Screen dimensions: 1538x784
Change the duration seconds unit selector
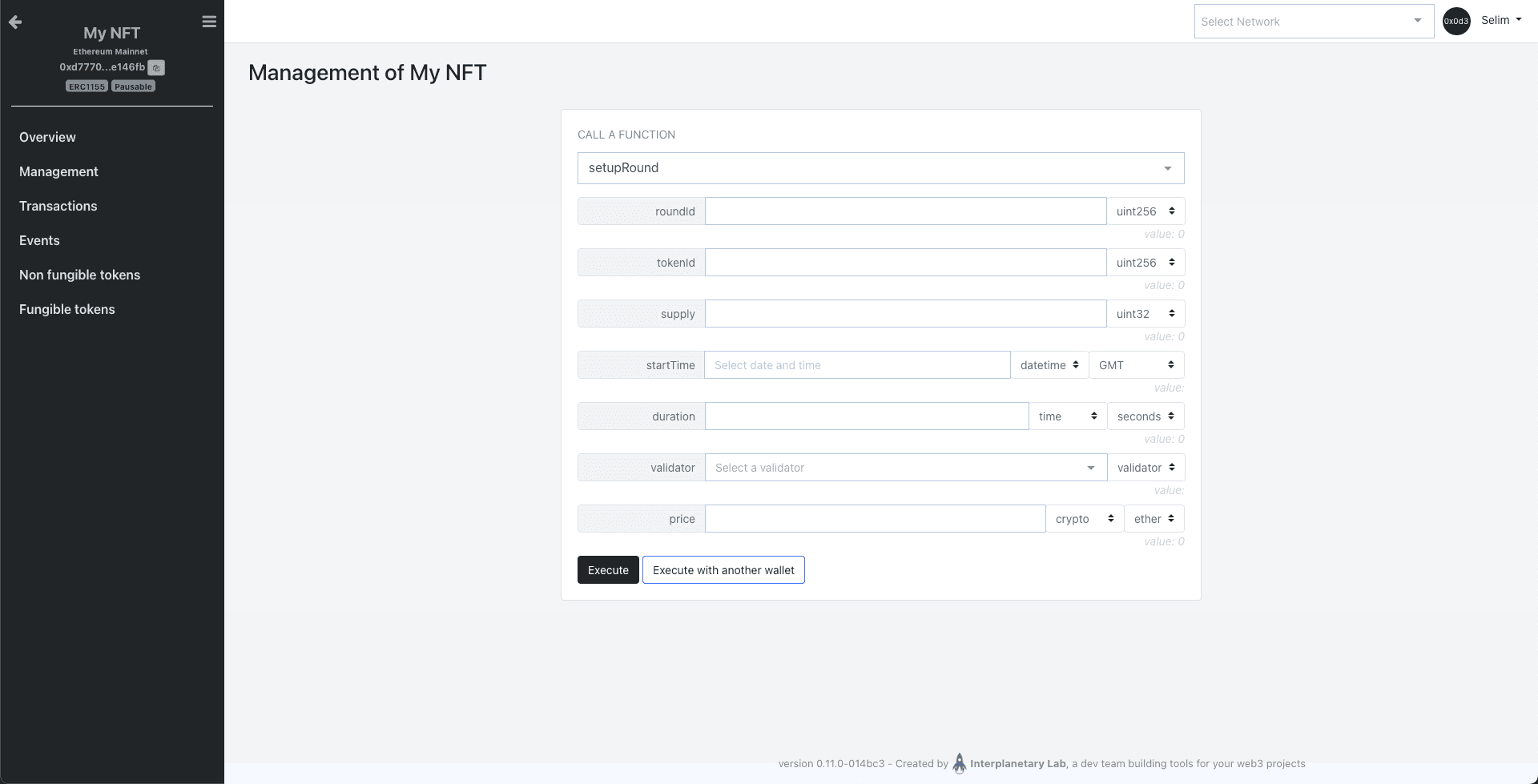pos(1145,416)
